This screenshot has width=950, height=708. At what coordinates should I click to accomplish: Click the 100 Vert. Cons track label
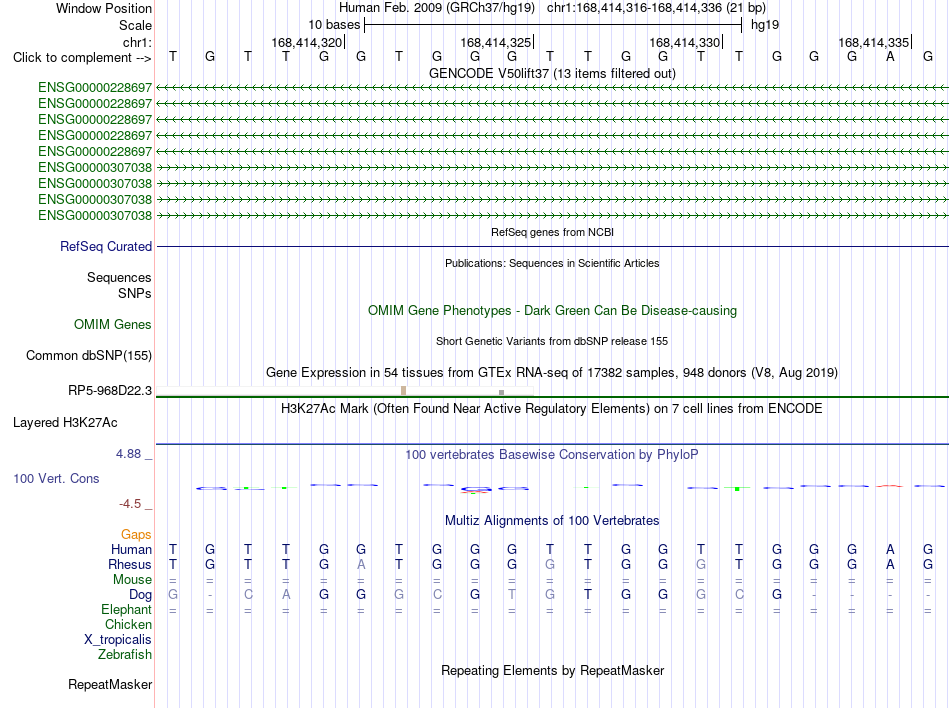(56, 478)
